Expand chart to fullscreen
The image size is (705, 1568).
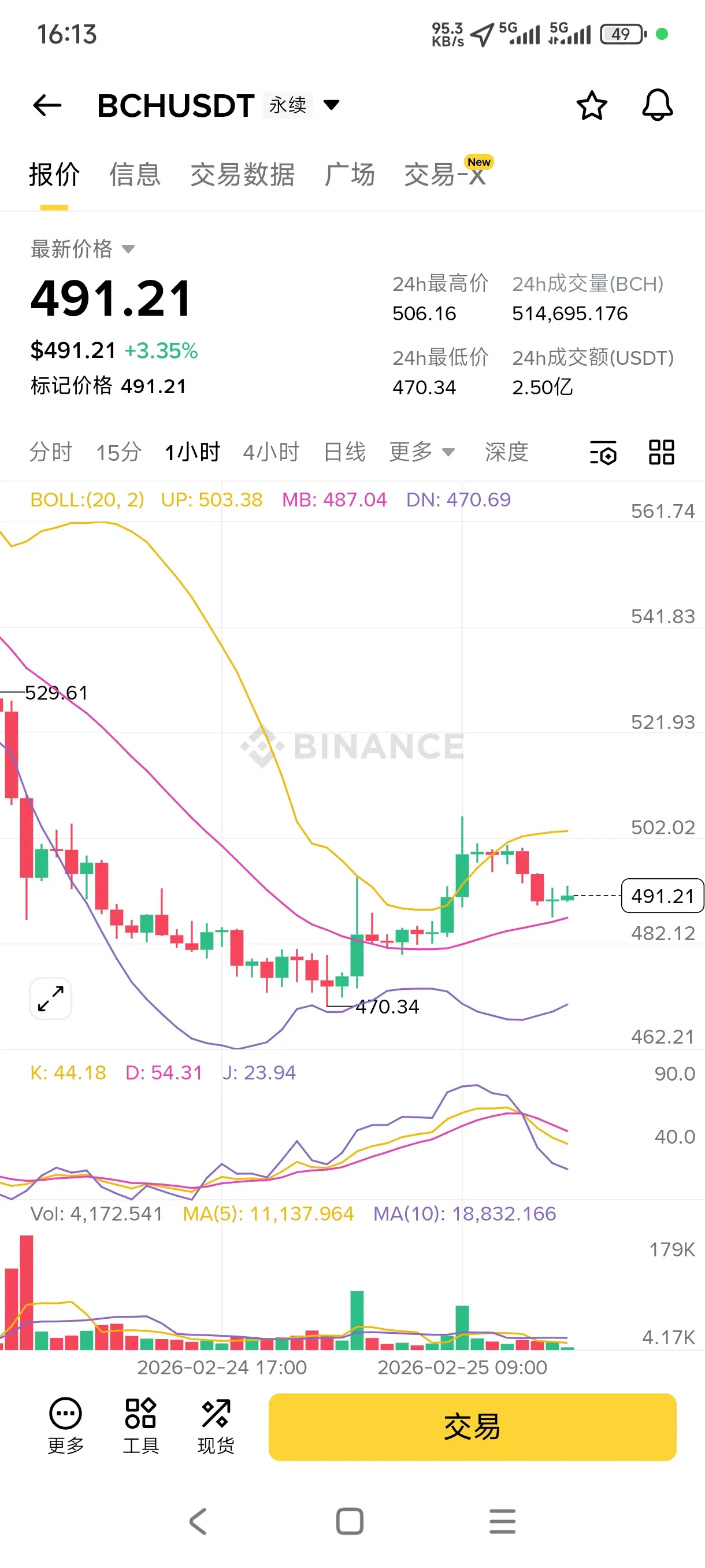(50, 999)
